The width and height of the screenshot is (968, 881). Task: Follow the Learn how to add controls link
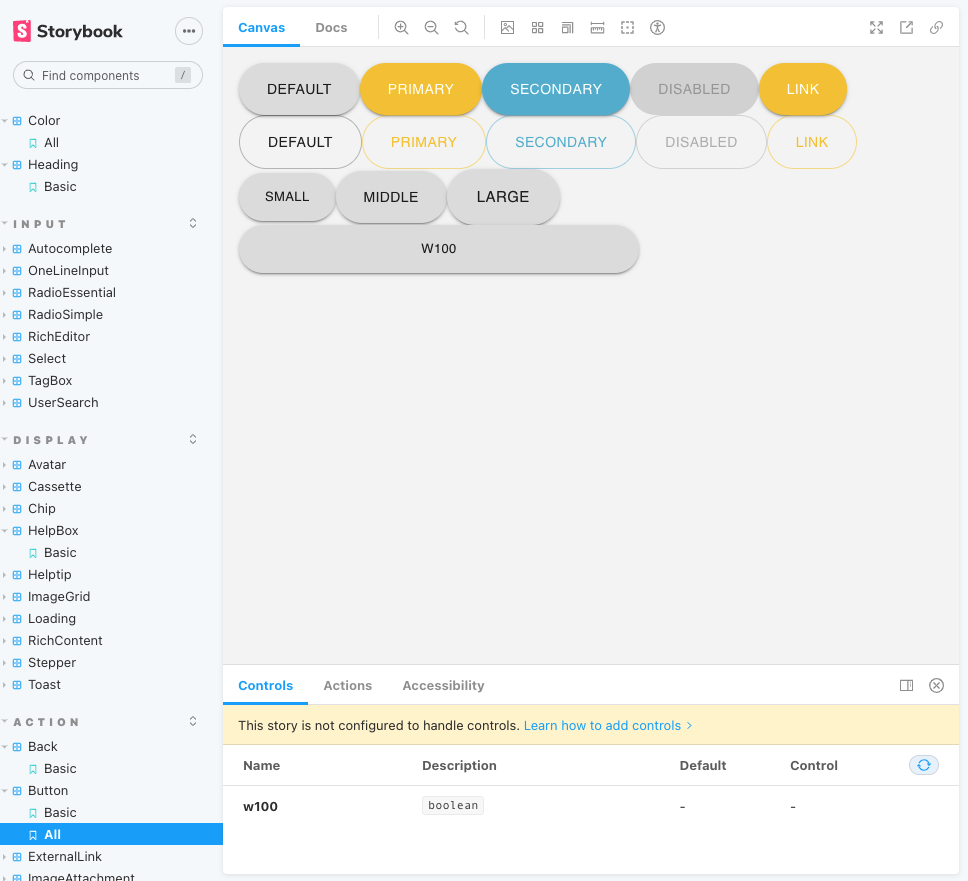(x=608, y=725)
